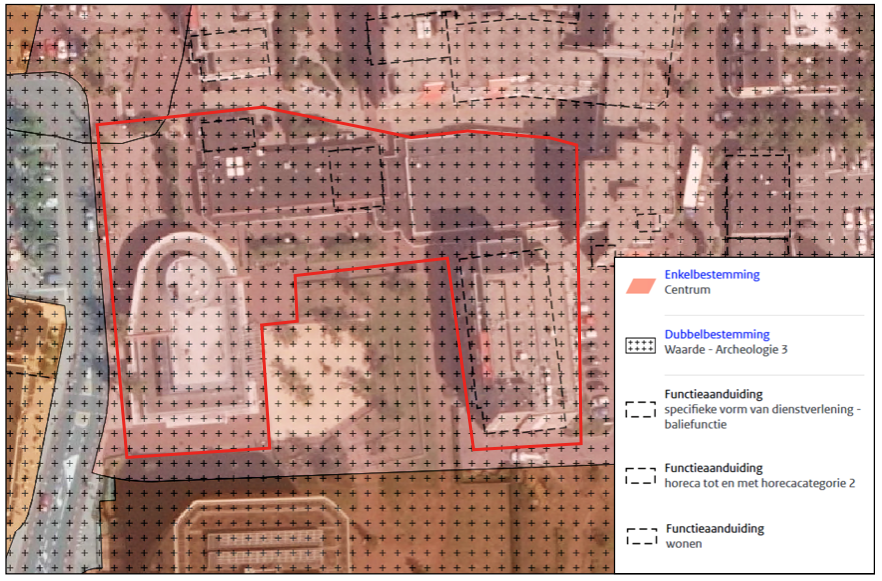Click the Enkelbestemming heading link

712,274
